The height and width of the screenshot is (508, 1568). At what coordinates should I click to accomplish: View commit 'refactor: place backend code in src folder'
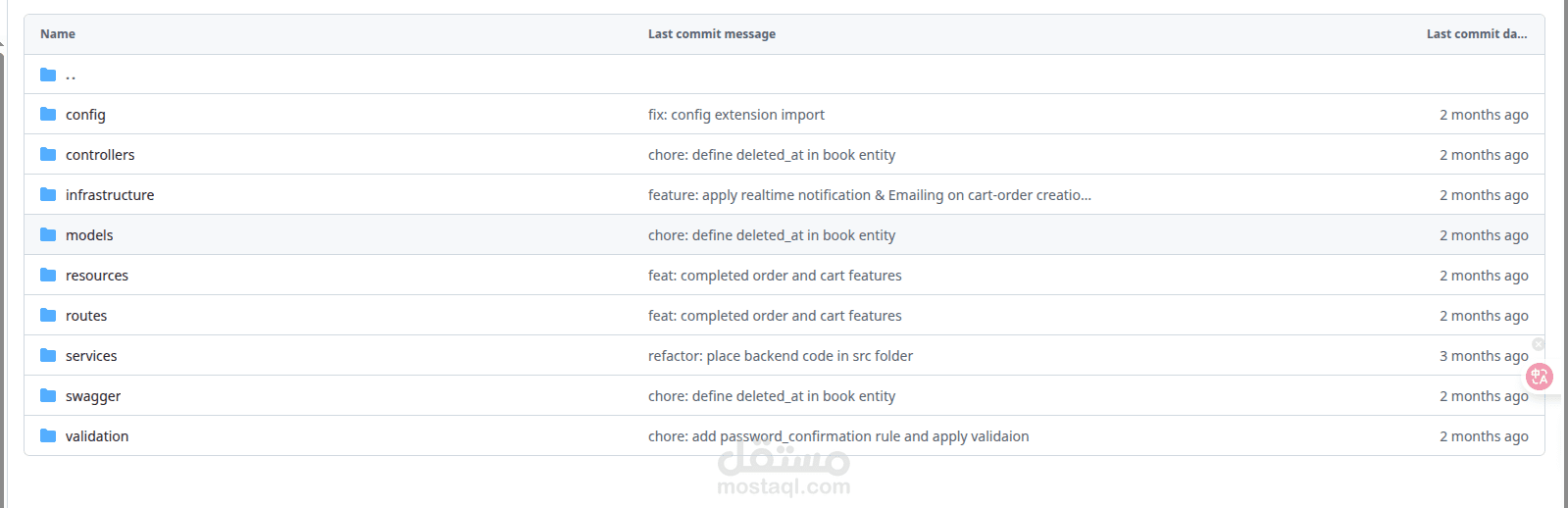point(780,356)
